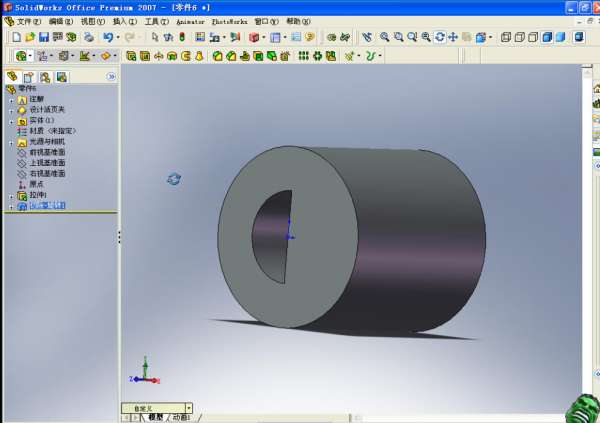The width and height of the screenshot is (600, 423).
Task: Click the 材质 <未指定> material item
Action: [x=52, y=131]
